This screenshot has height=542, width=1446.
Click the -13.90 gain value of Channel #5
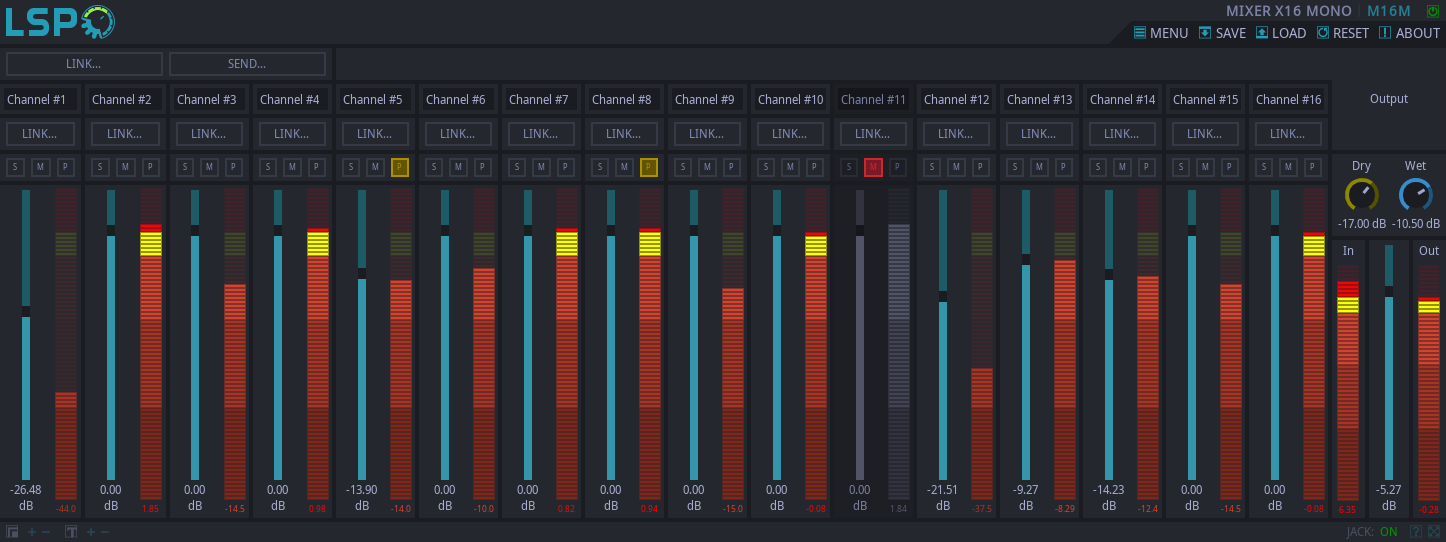pyautogui.click(x=362, y=490)
